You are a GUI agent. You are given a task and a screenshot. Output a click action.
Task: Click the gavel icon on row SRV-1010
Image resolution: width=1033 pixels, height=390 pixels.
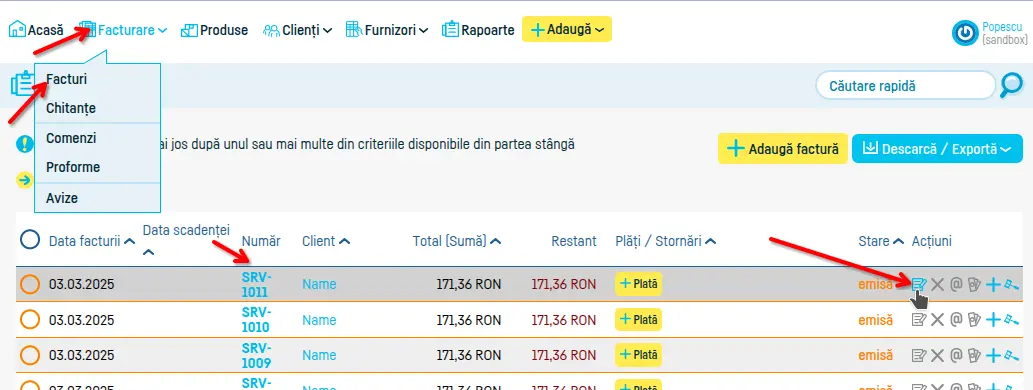click(x=1011, y=320)
